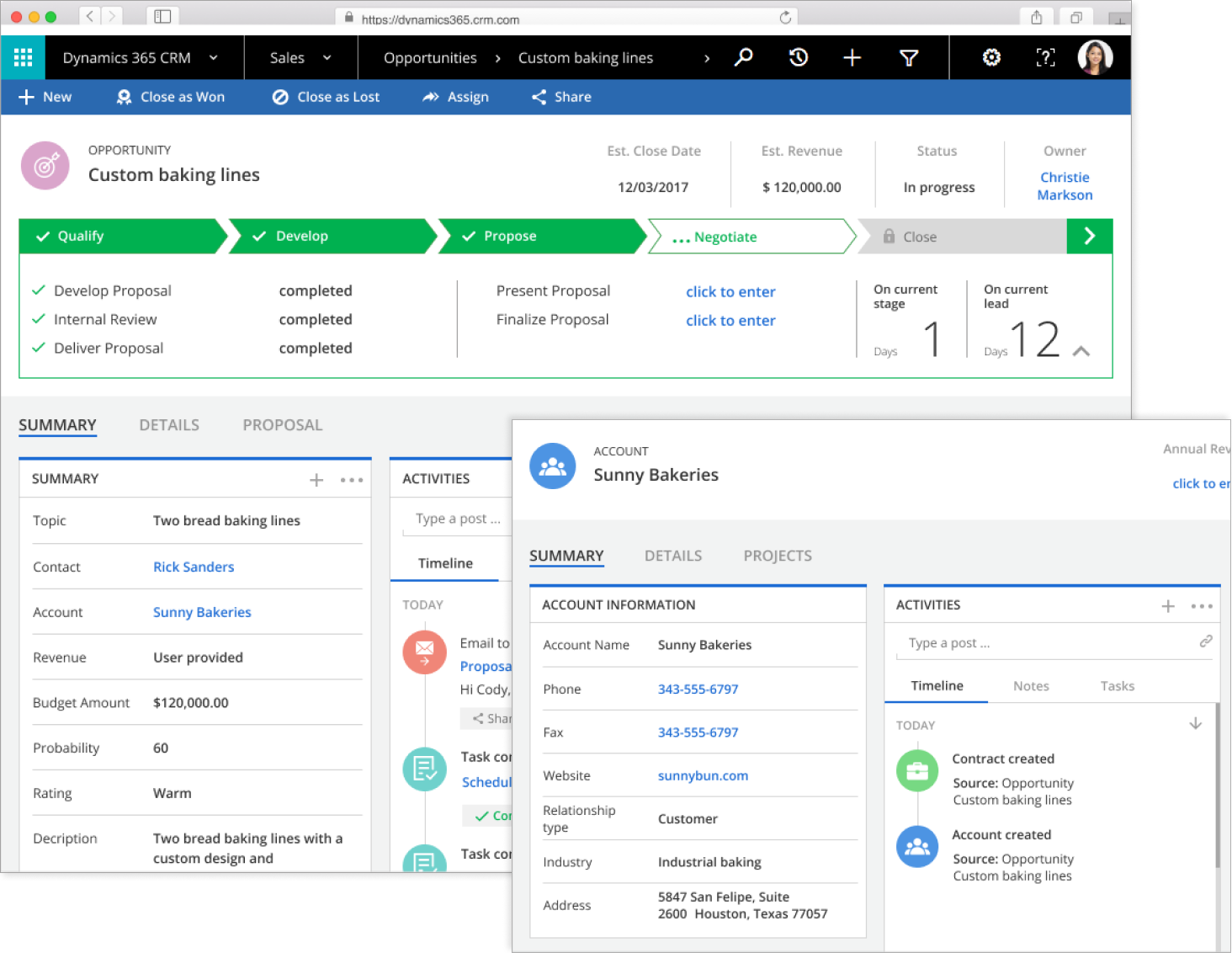Open recent items history clock icon
The width and height of the screenshot is (1232, 953).
[x=798, y=57]
